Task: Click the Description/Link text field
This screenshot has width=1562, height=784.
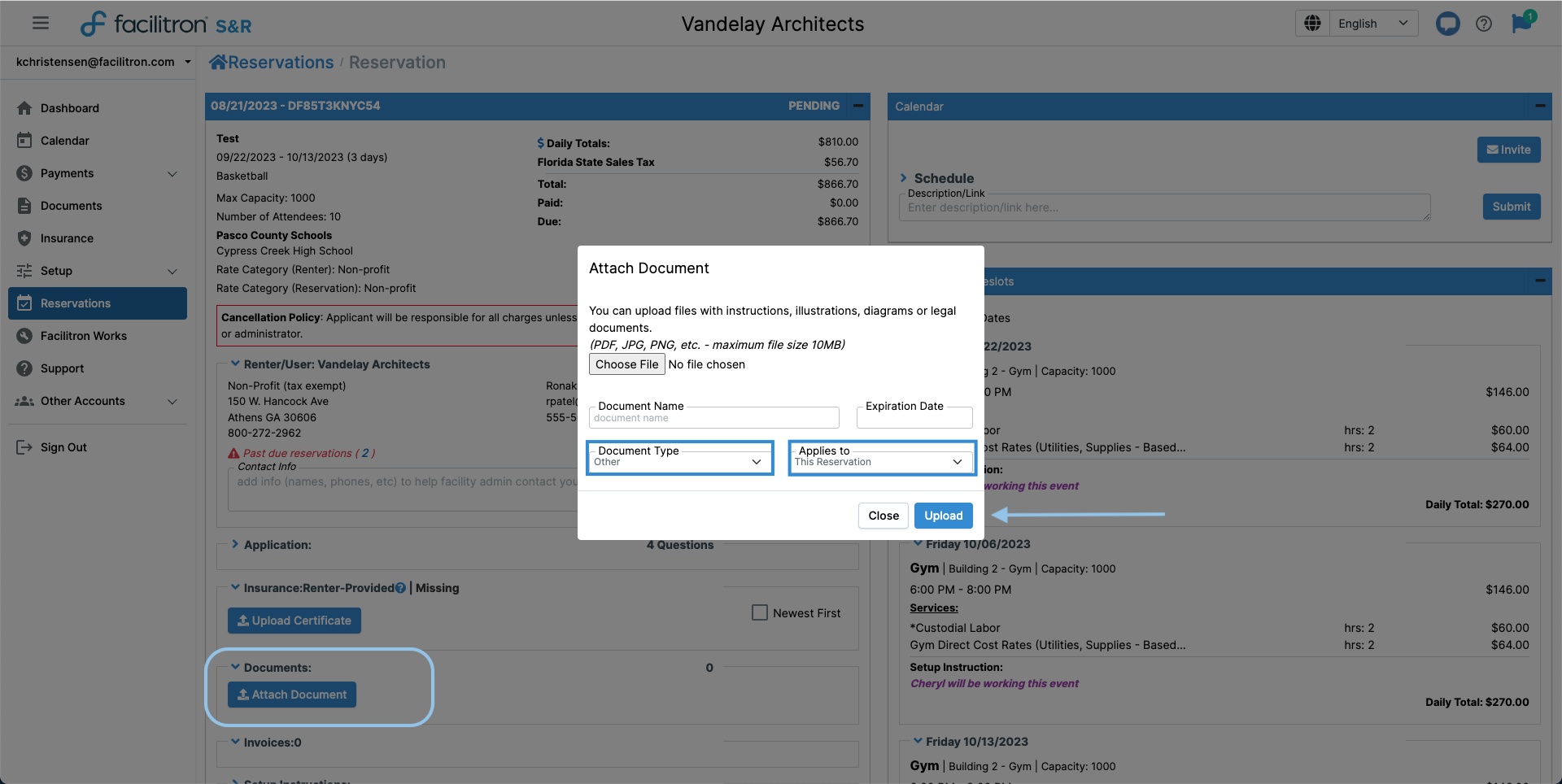Action: tap(1164, 207)
